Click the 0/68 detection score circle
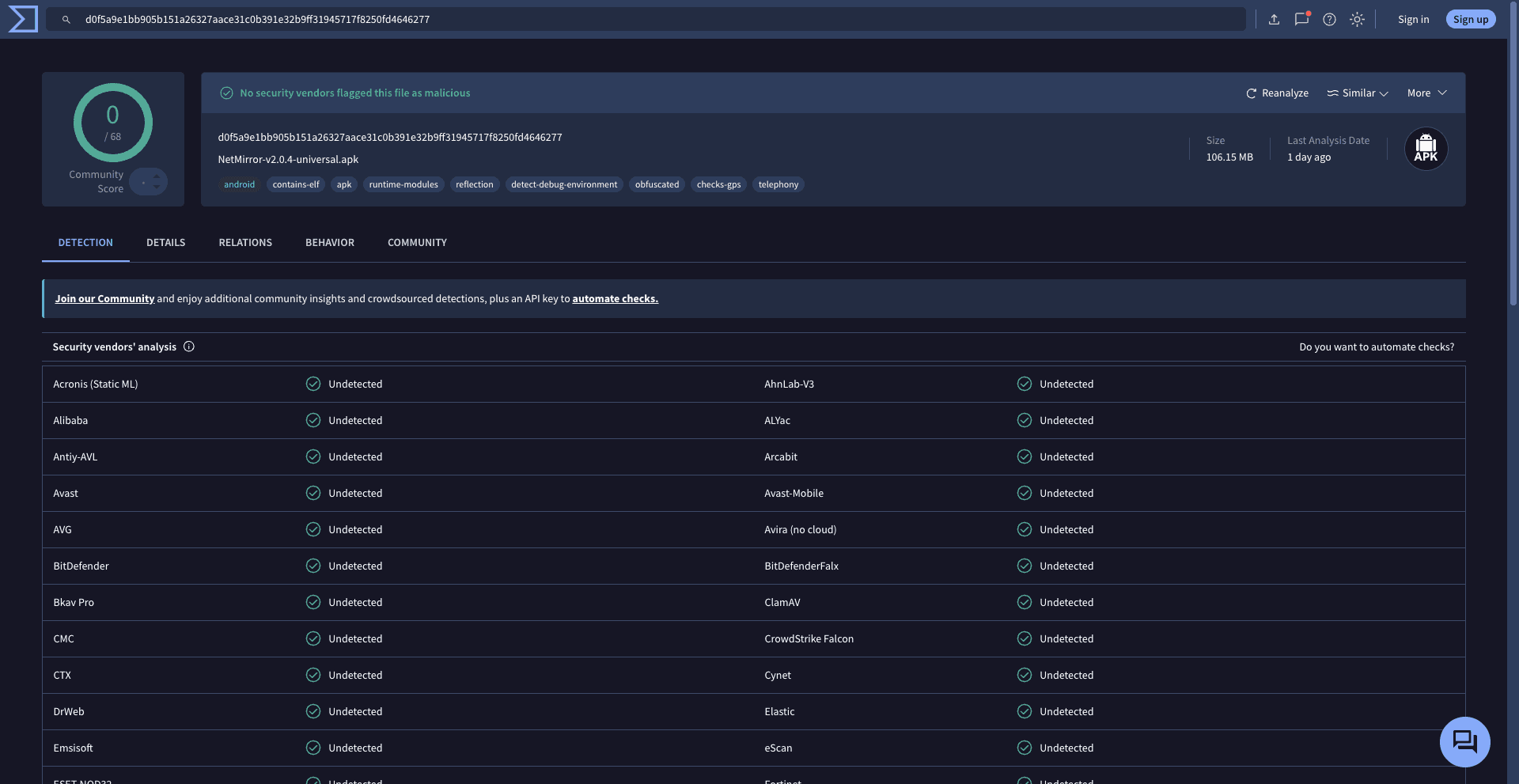Image resolution: width=1519 pixels, height=784 pixels. coord(113,123)
